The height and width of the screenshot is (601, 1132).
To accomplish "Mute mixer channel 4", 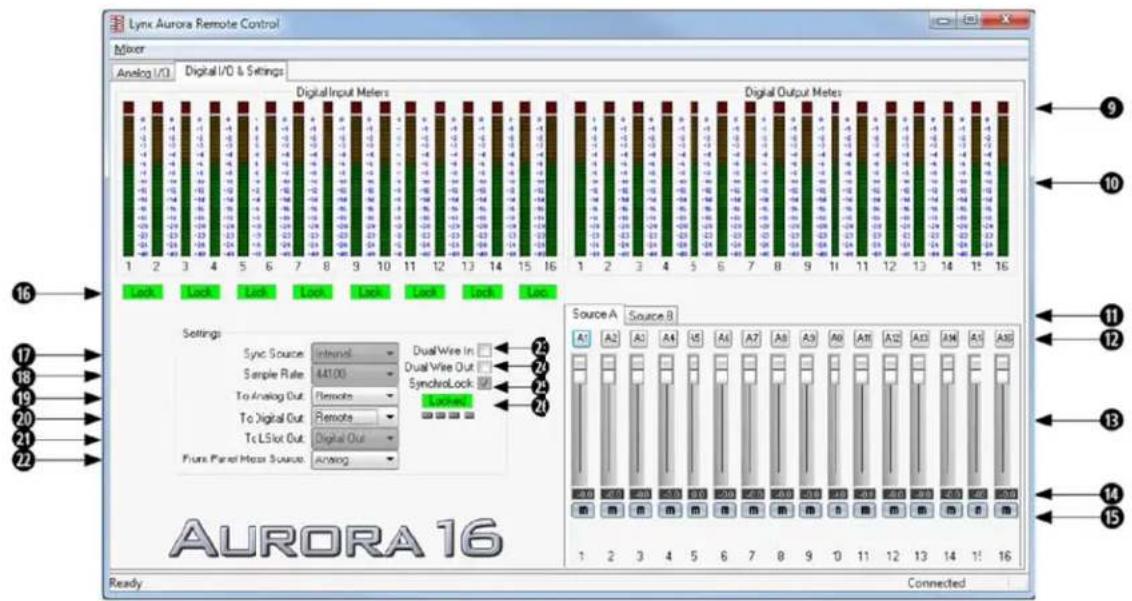I will click(669, 511).
